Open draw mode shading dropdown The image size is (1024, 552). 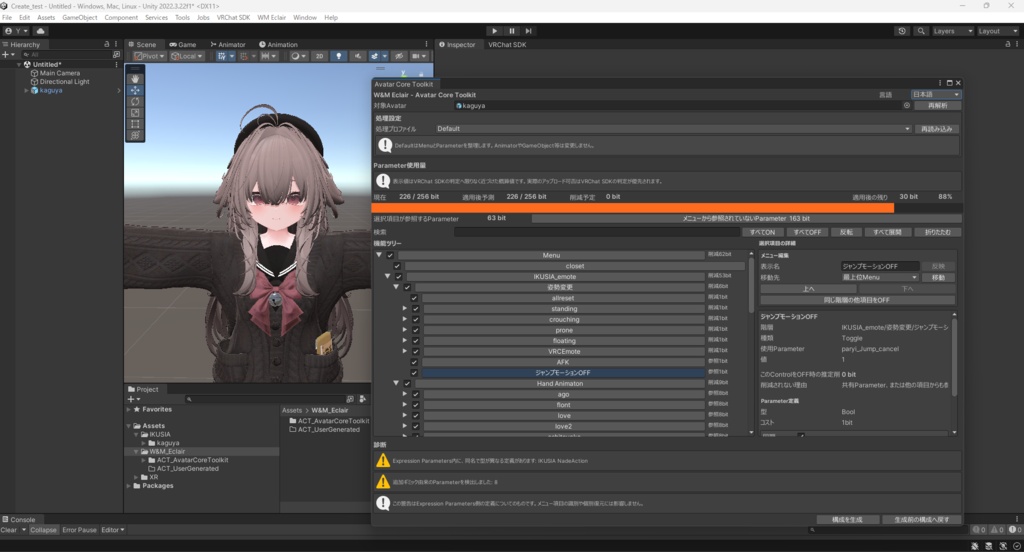coord(297,56)
